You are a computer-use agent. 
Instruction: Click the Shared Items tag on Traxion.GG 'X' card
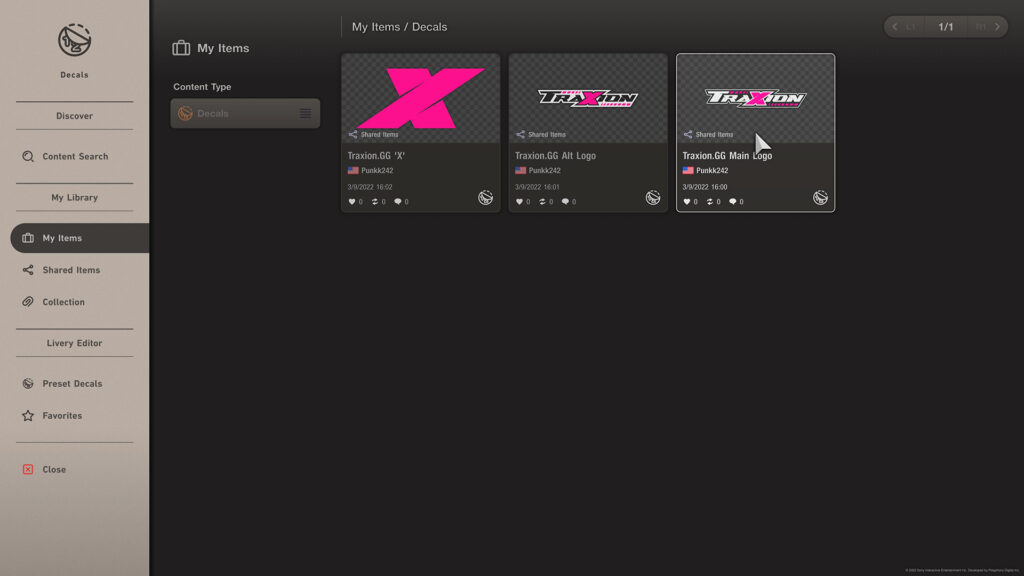point(374,135)
